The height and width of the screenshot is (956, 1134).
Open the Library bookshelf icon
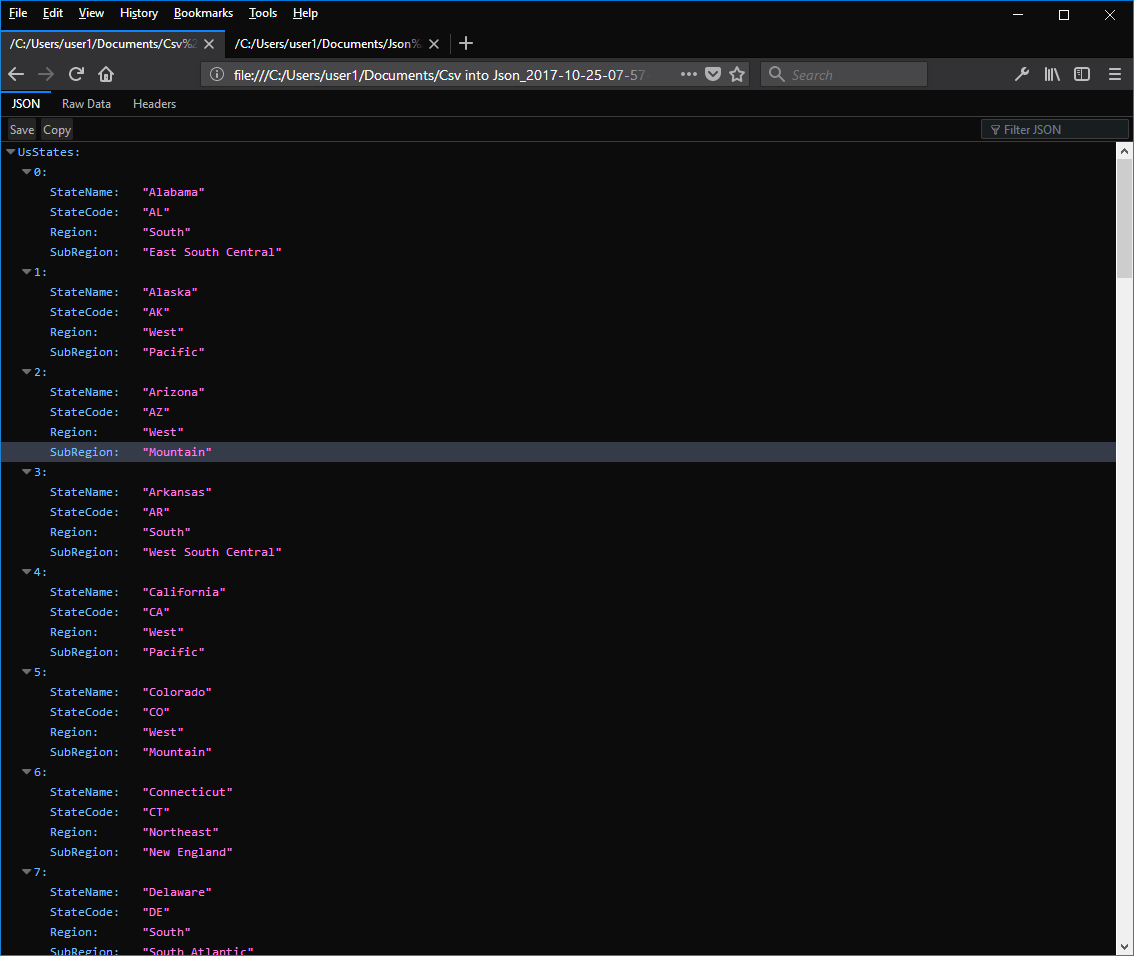coord(1052,74)
